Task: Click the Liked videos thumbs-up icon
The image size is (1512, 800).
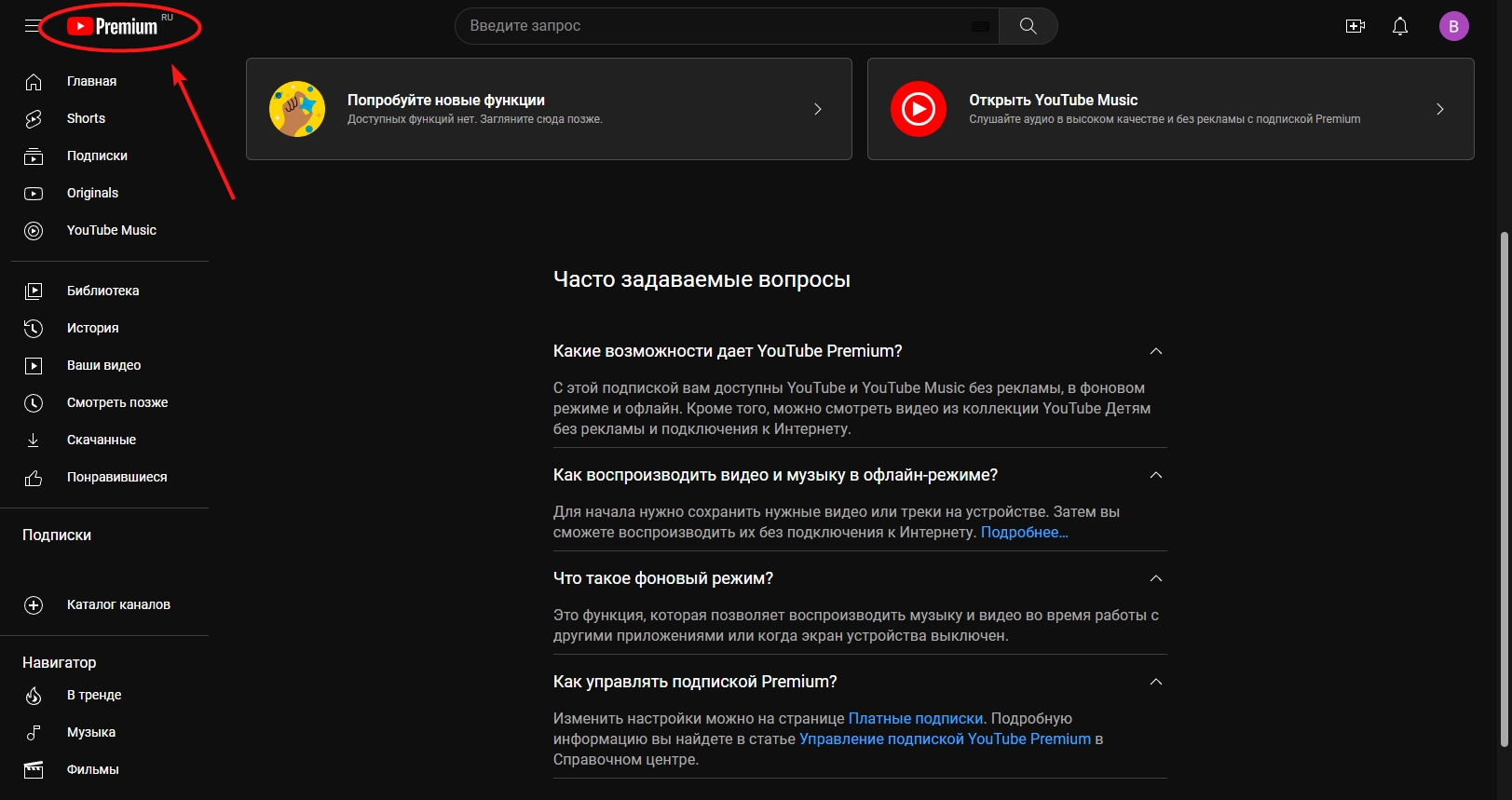Action: [x=34, y=478]
